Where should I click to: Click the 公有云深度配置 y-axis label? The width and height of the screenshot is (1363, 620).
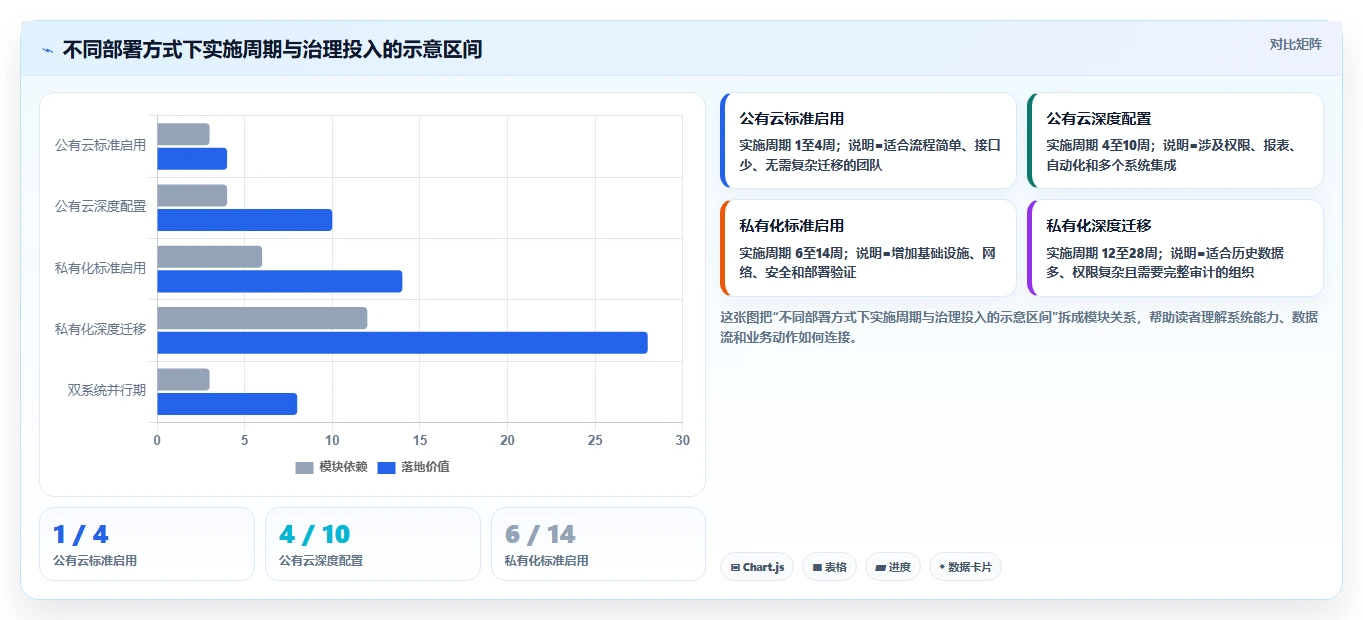[100, 206]
